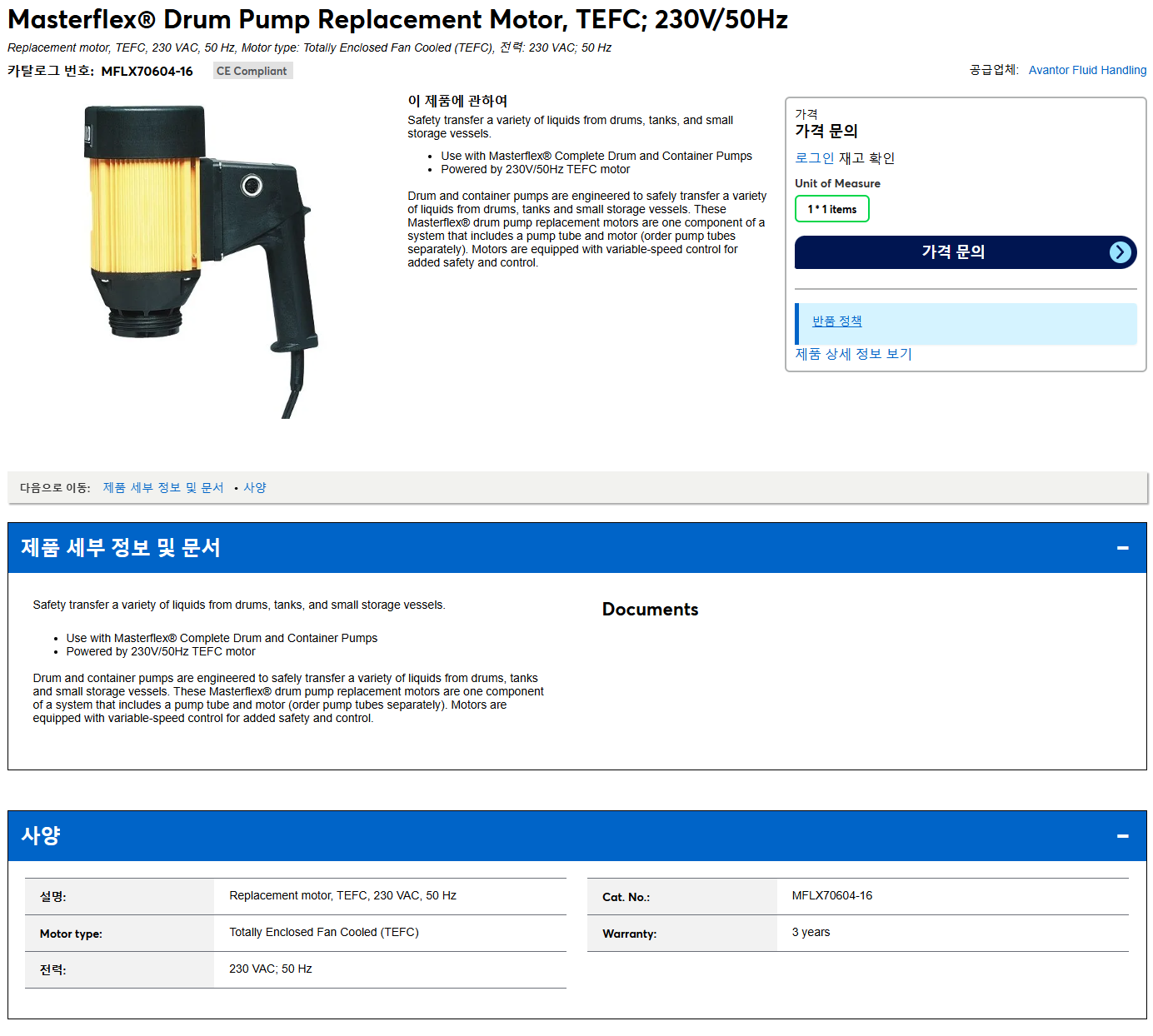Click the dark blue 가격 문의 button
The image size is (1153, 1036).
point(966,252)
